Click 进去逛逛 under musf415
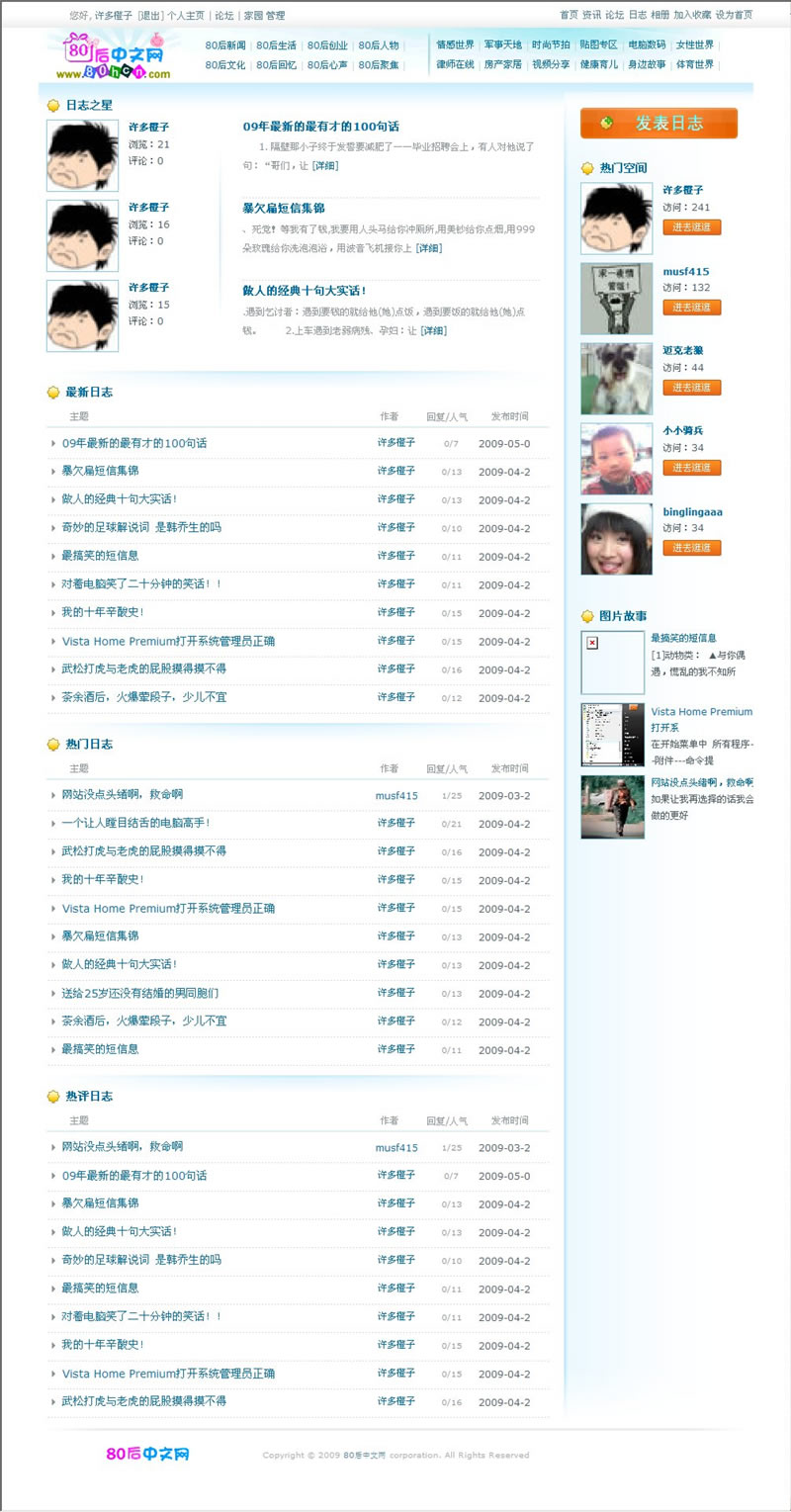 click(x=692, y=308)
